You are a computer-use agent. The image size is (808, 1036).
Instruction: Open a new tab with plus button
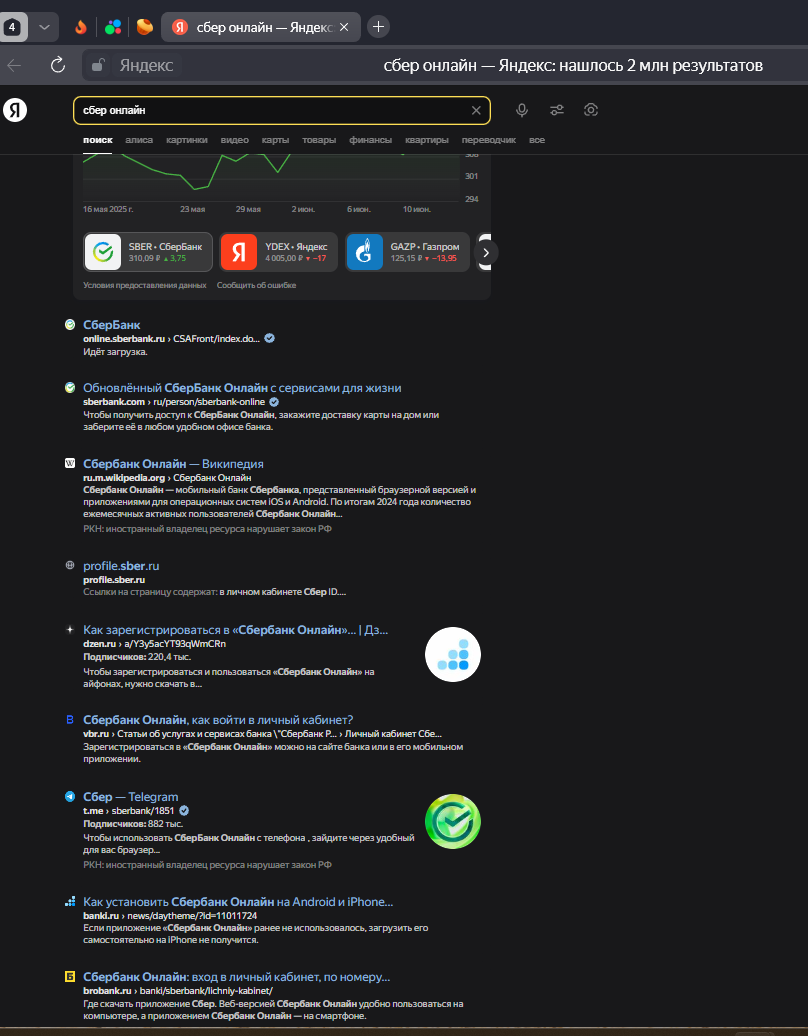coord(378,27)
